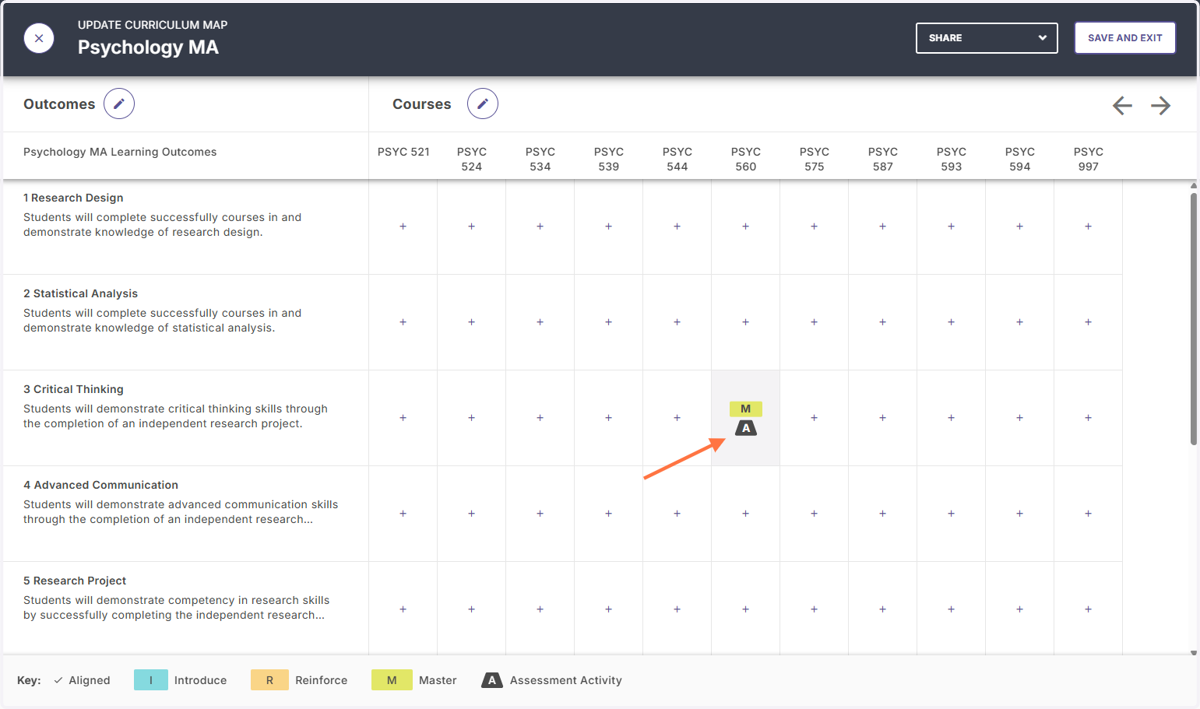Select the PSYC 587 column header
The image size is (1200, 709).
tap(883, 159)
